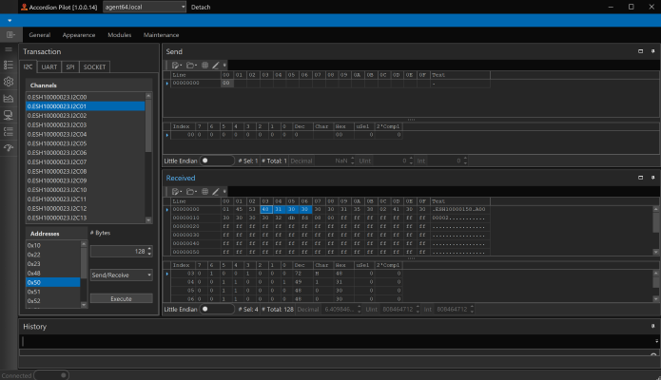Select address 0x23
Image resolution: width=661 pixels, height=380 pixels.
pyautogui.click(x=53, y=264)
